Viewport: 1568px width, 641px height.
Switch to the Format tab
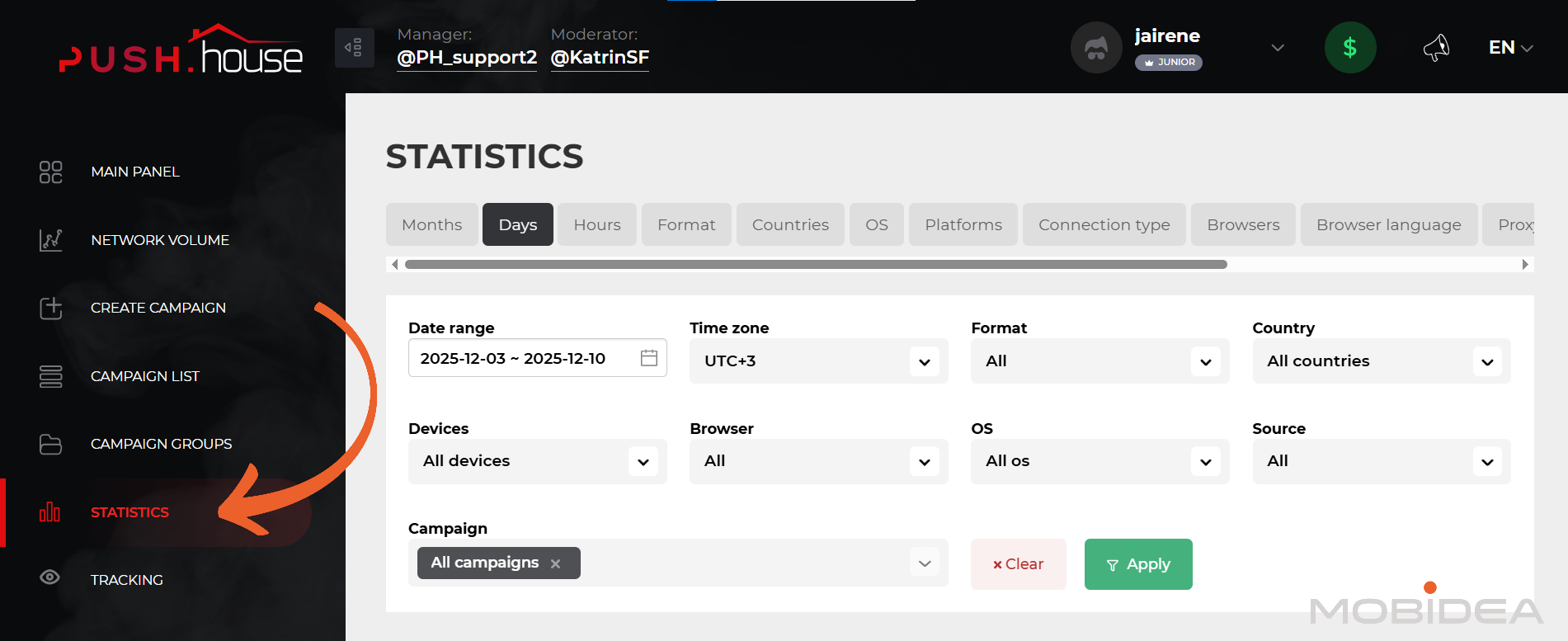coord(686,224)
